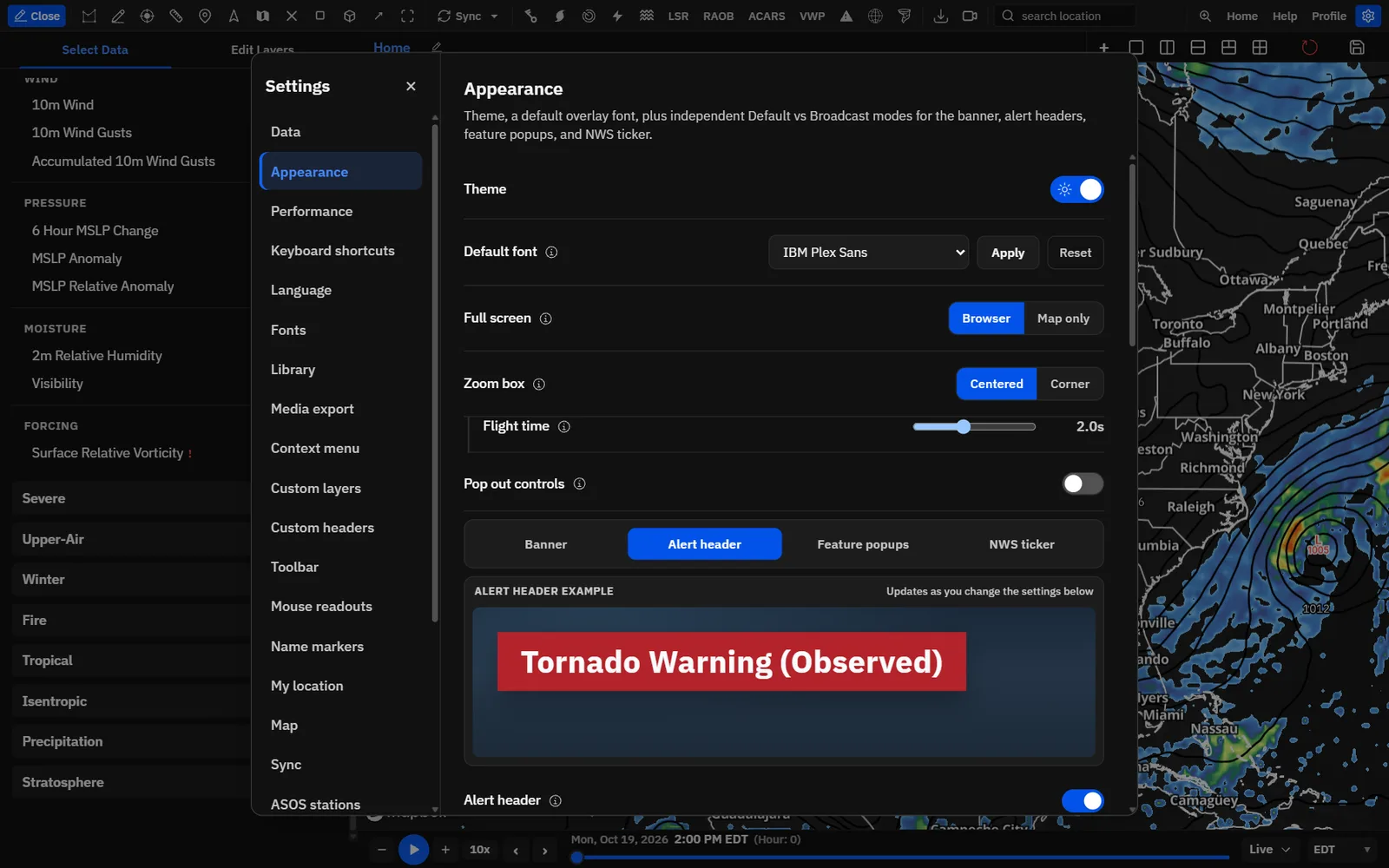1389x868 pixels.
Task: Open the IBM Plex Sans font dropdown
Action: click(868, 253)
